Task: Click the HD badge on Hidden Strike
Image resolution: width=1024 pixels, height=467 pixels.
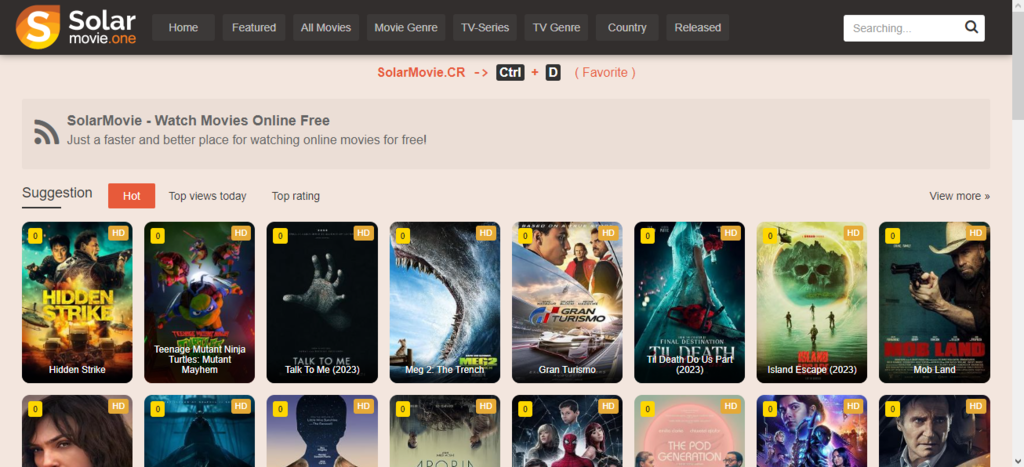Action: click(x=118, y=233)
